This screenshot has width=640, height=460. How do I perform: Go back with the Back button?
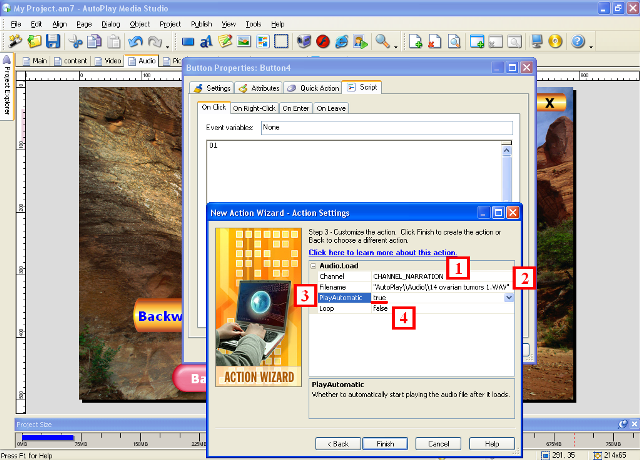point(338,443)
